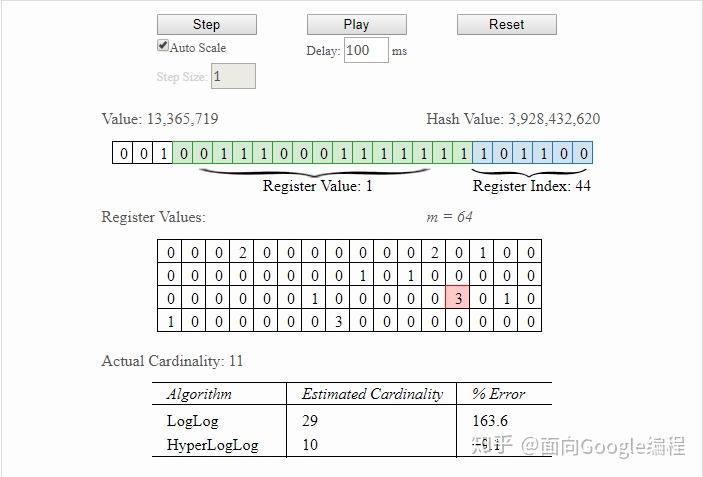Screen dimensions: 703x477
Task: Click the Algorithm column header
Action: [x=199, y=394]
